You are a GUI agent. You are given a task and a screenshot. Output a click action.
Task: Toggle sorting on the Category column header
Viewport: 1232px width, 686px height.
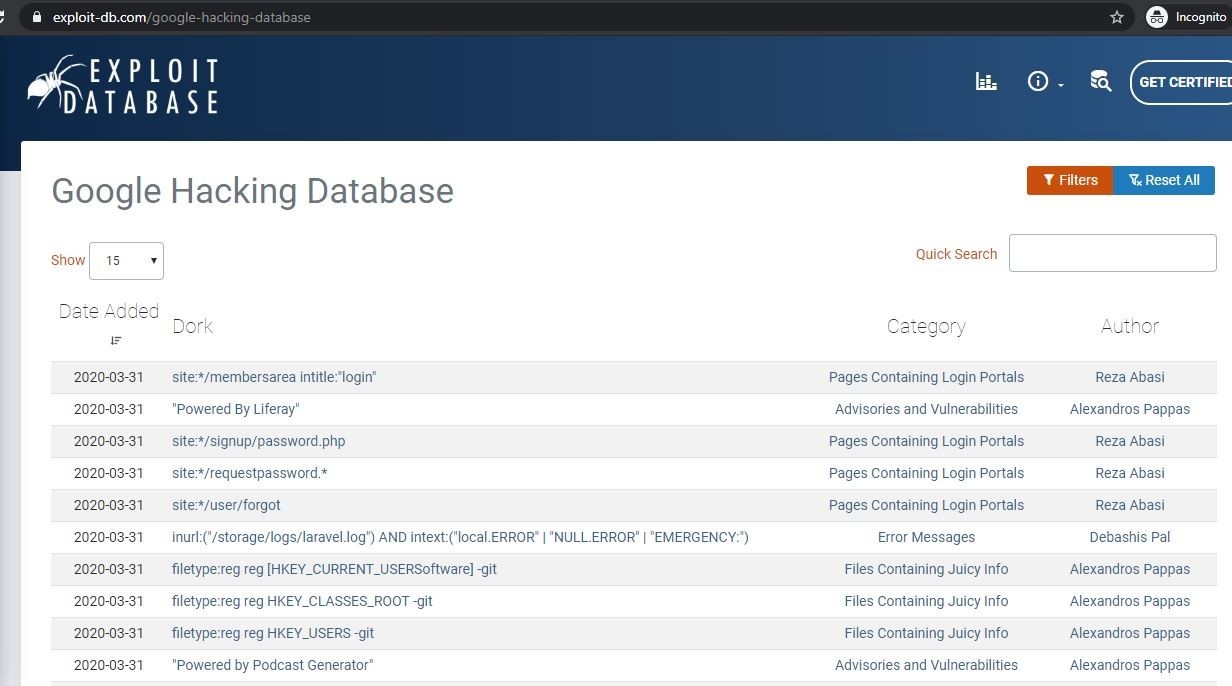pyautogui.click(x=925, y=326)
